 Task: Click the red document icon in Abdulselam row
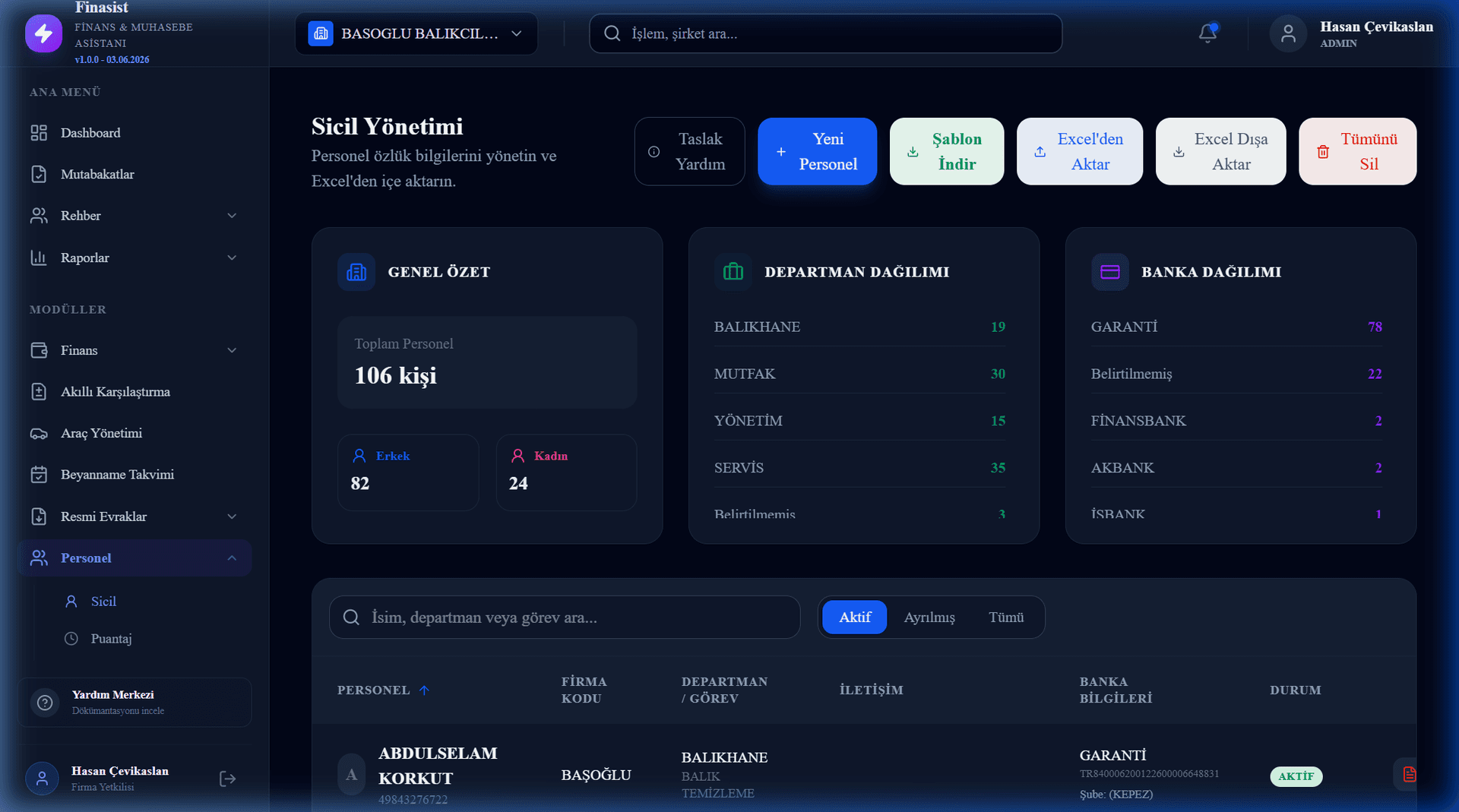coord(1410,775)
